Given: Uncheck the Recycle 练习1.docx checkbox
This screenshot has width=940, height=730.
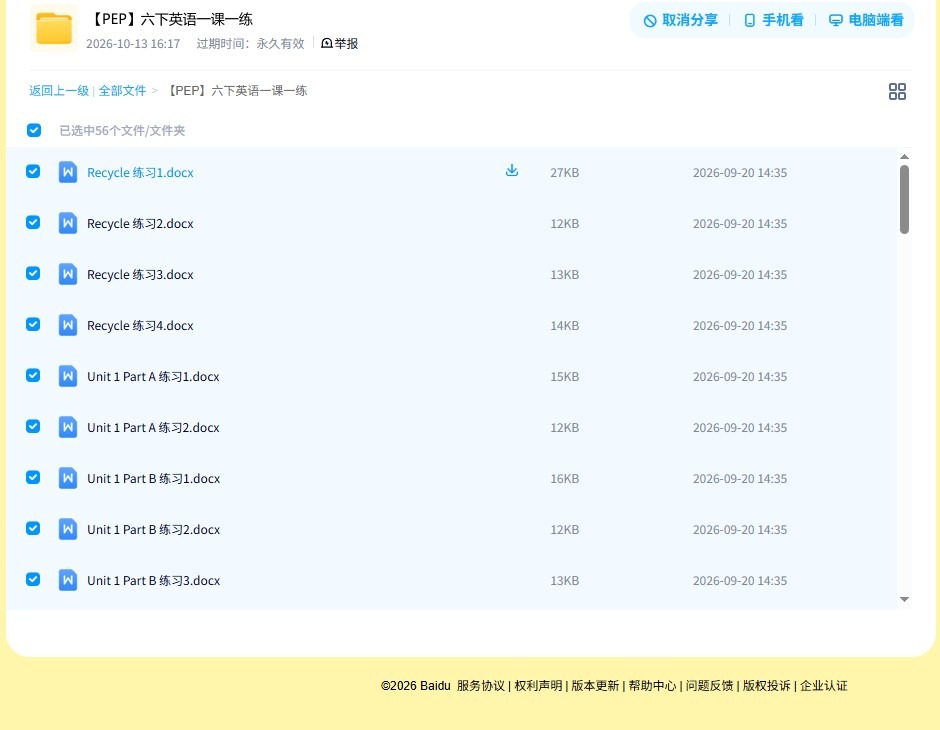Looking at the screenshot, I should [33, 171].
